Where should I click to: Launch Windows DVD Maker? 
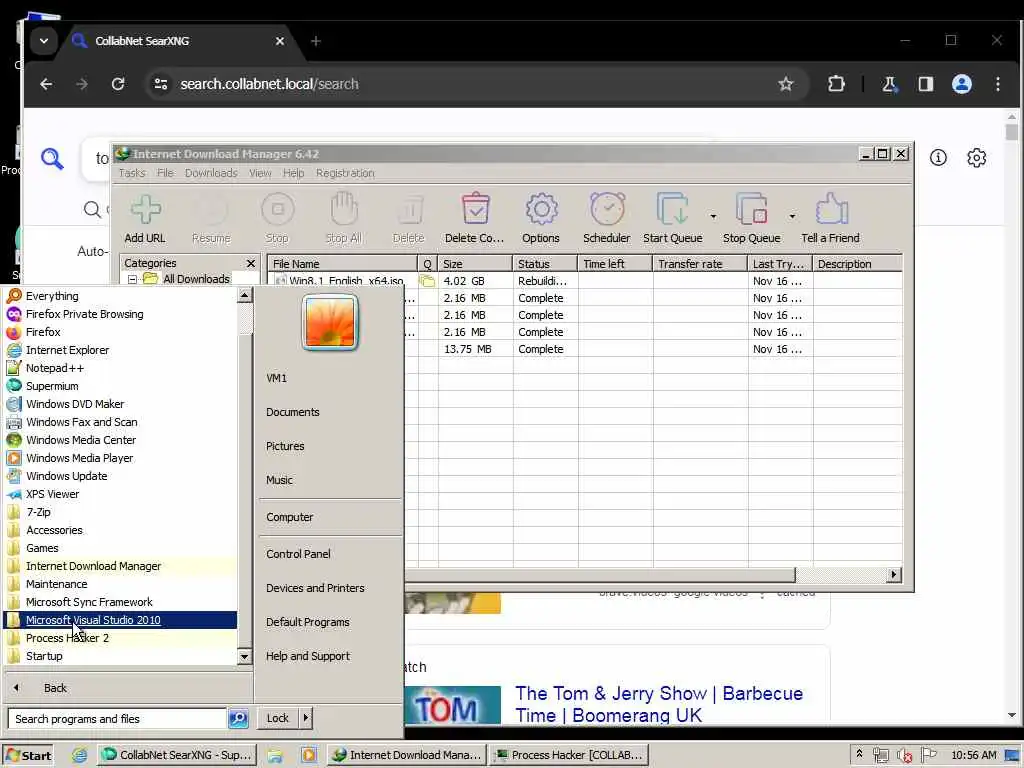pos(121,404)
